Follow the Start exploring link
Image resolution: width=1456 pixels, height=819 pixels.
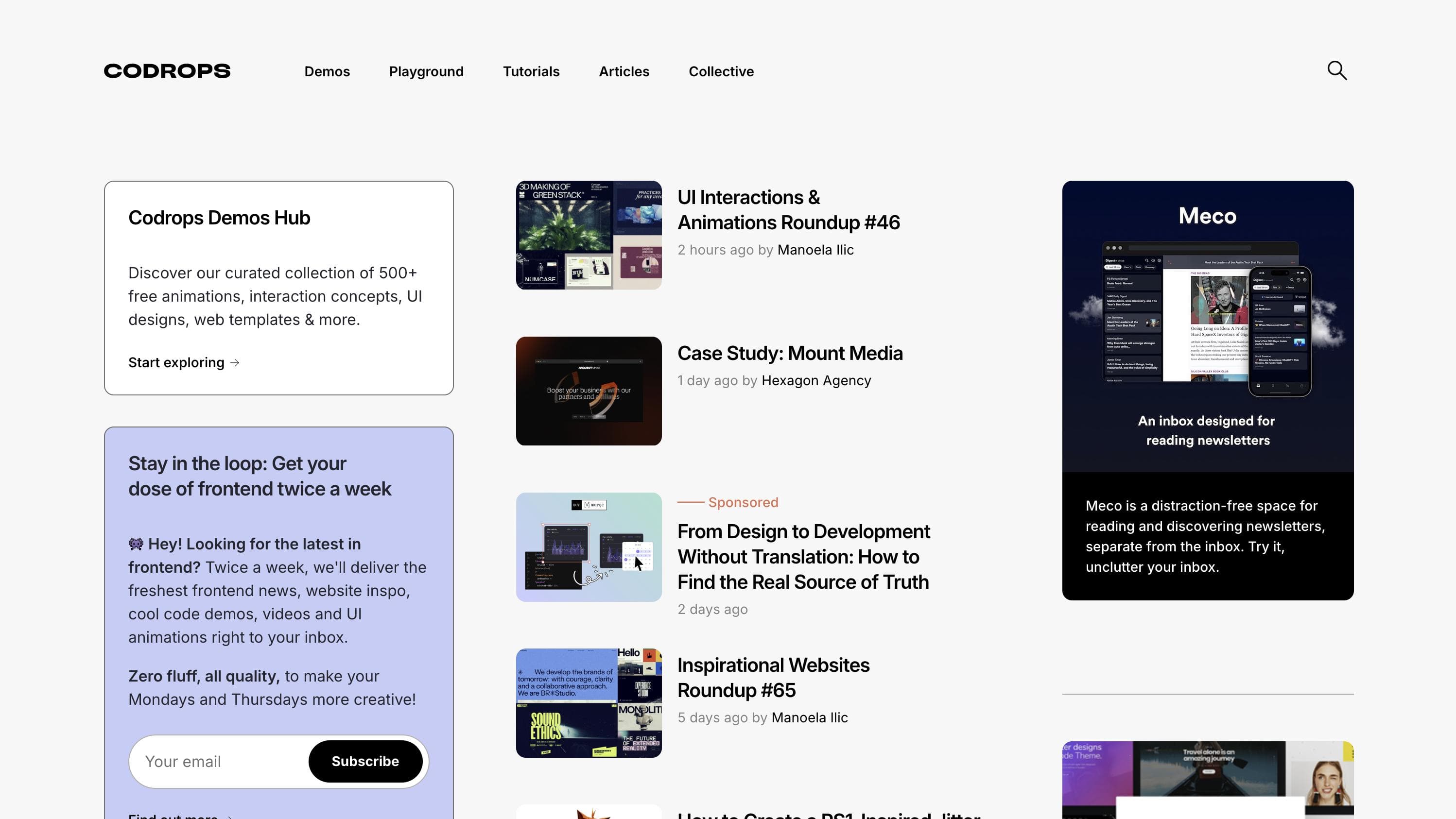184,362
